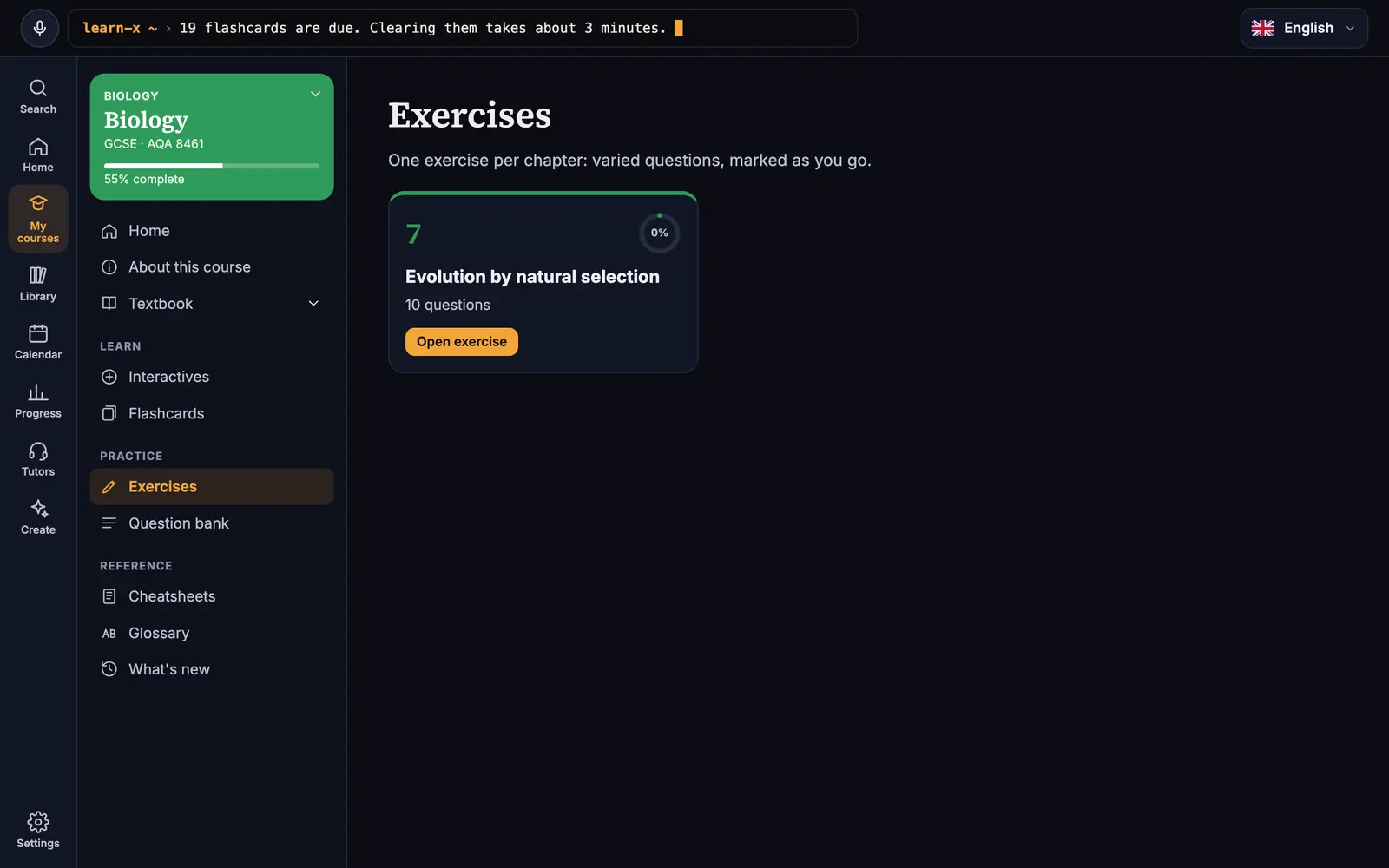Click the UK flag icon
1389x868 pixels.
point(1262,28)
